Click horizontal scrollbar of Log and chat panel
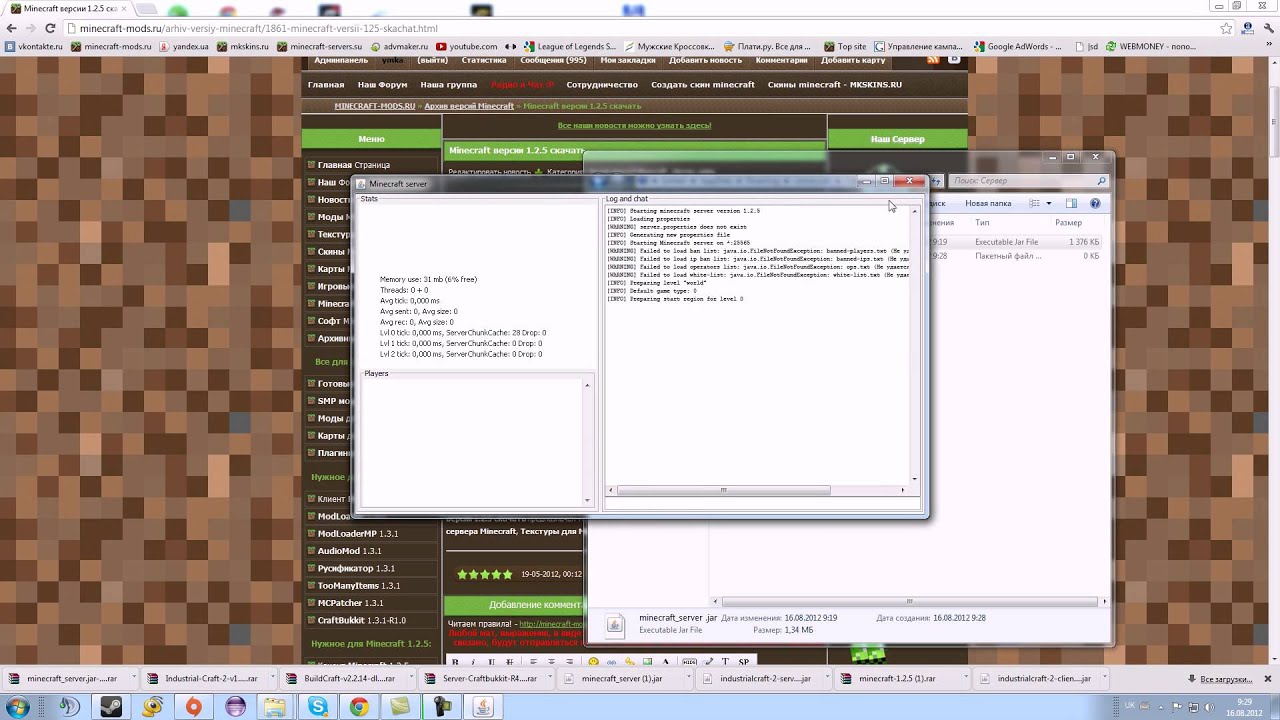Viewport: 1280px width, 720px height. click(759, 490)
